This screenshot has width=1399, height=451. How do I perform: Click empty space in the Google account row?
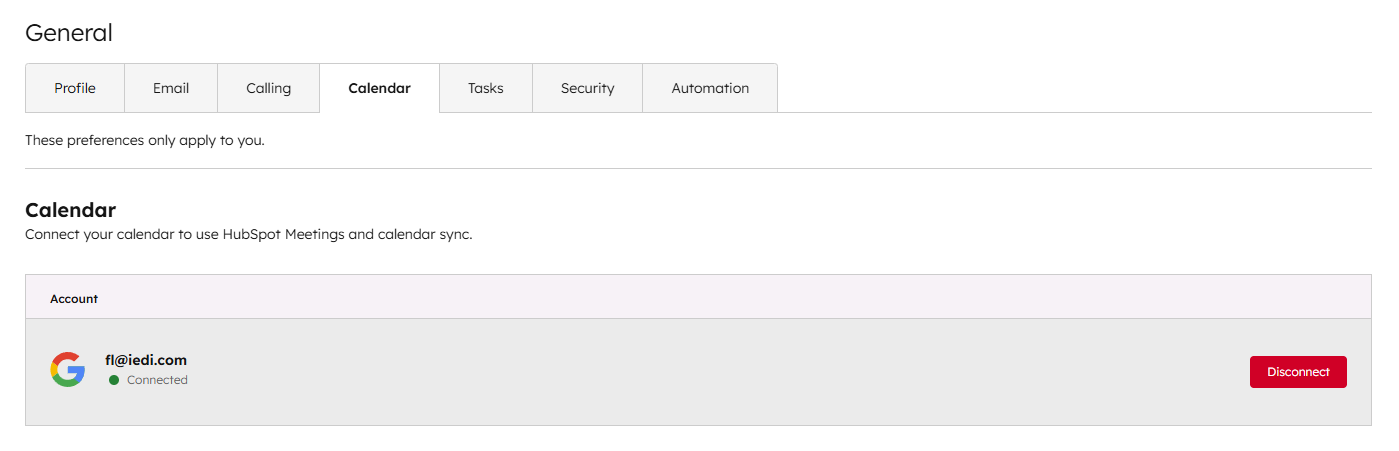click(x=700, y=372)
